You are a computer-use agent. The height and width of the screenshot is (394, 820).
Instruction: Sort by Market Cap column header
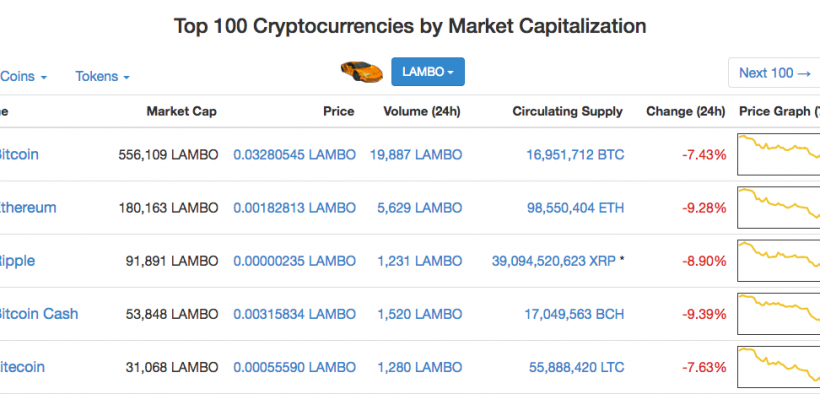(x=181, y=111)
